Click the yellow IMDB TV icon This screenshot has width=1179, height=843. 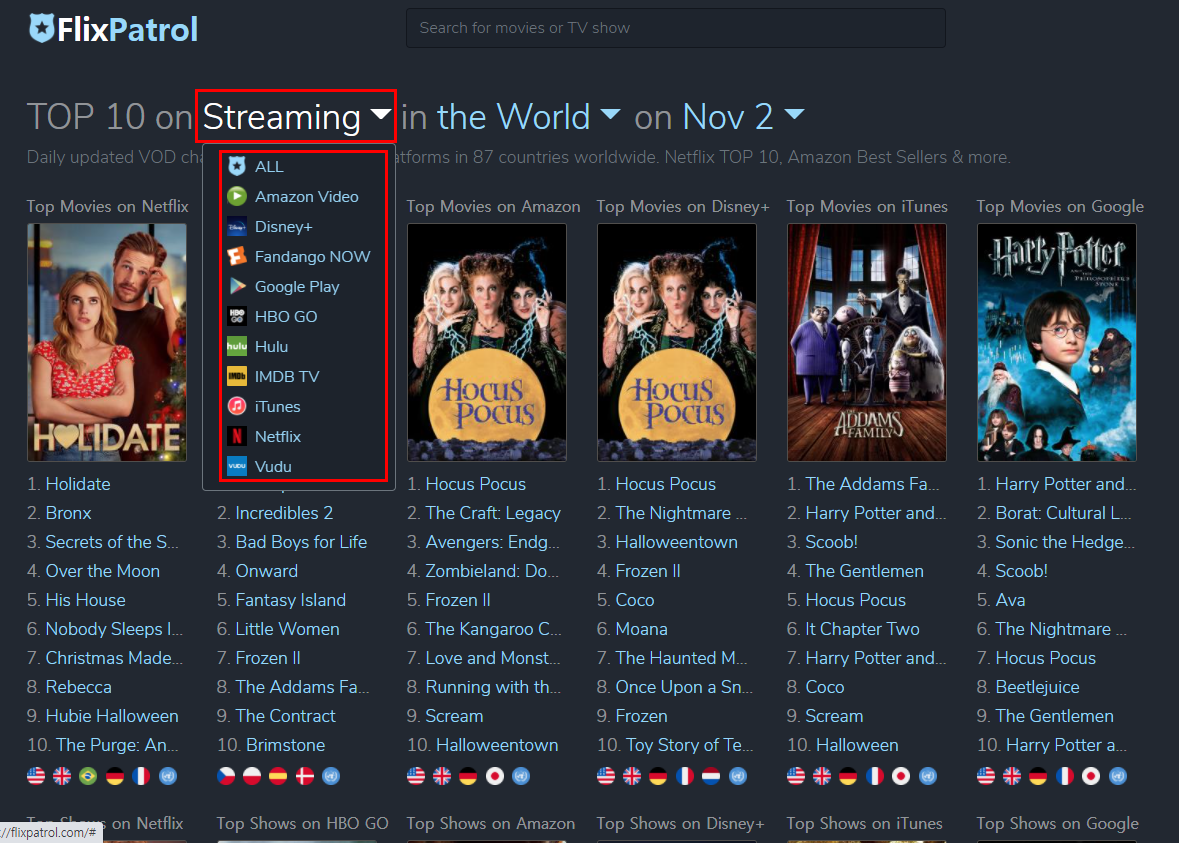point(237,376)
